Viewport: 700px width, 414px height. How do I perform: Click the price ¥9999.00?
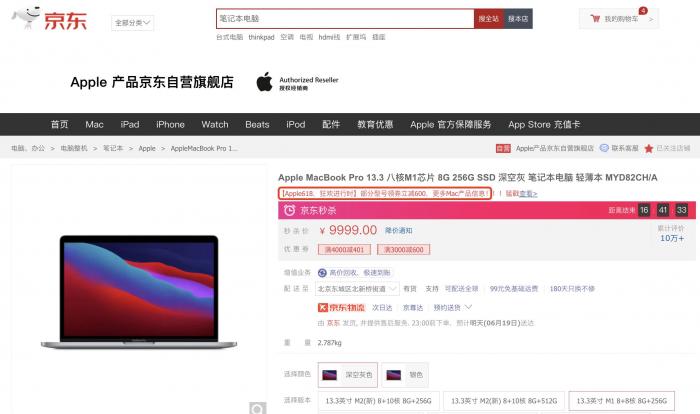tap(349, 230)
